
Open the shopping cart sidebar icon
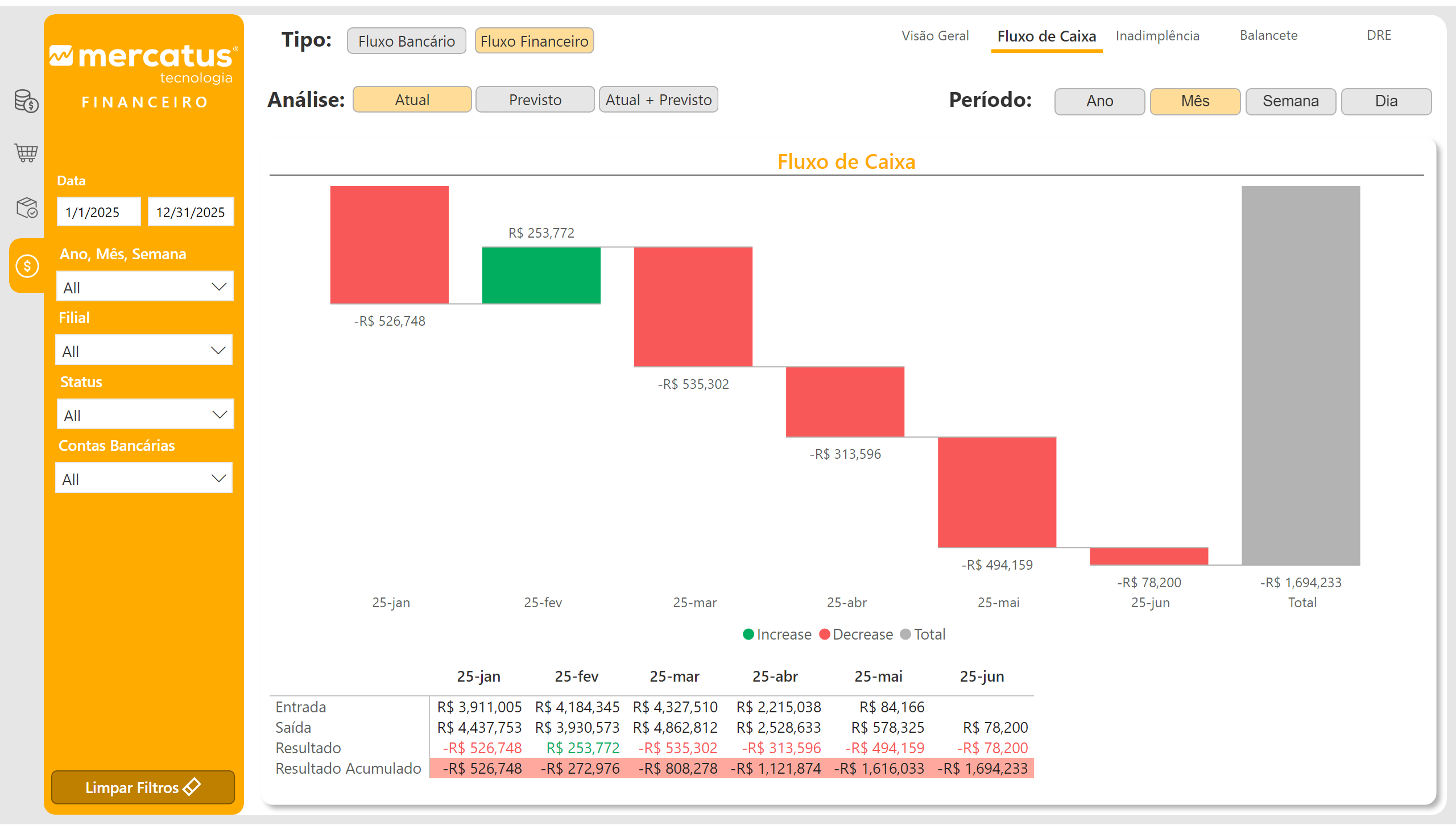[x=26, y=153]
